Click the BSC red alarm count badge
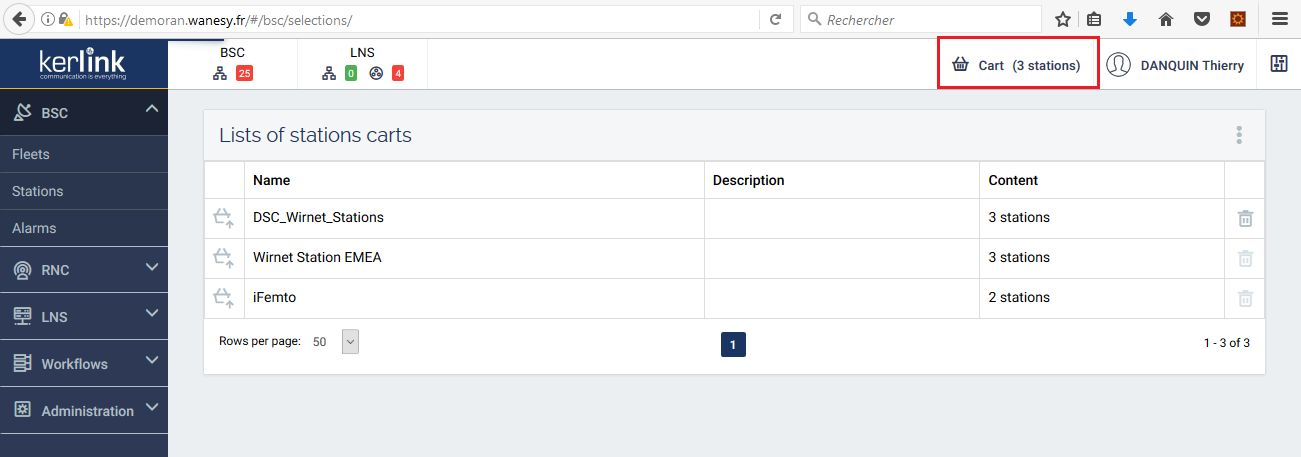The height and width of the screenshot is (457, 1301). coord(244,73)
